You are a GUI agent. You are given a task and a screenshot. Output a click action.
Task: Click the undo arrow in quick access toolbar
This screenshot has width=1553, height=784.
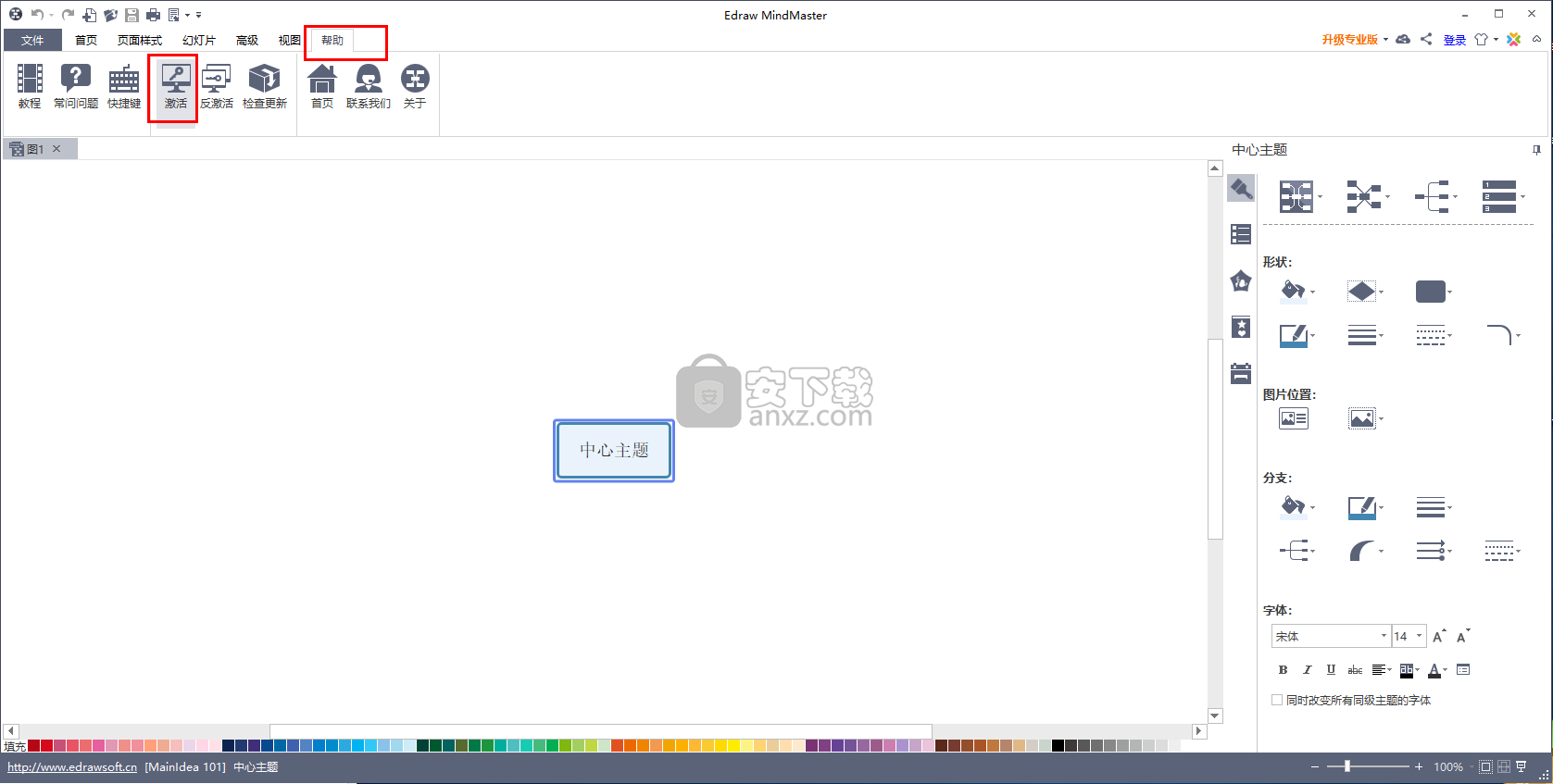pos(36,15)
